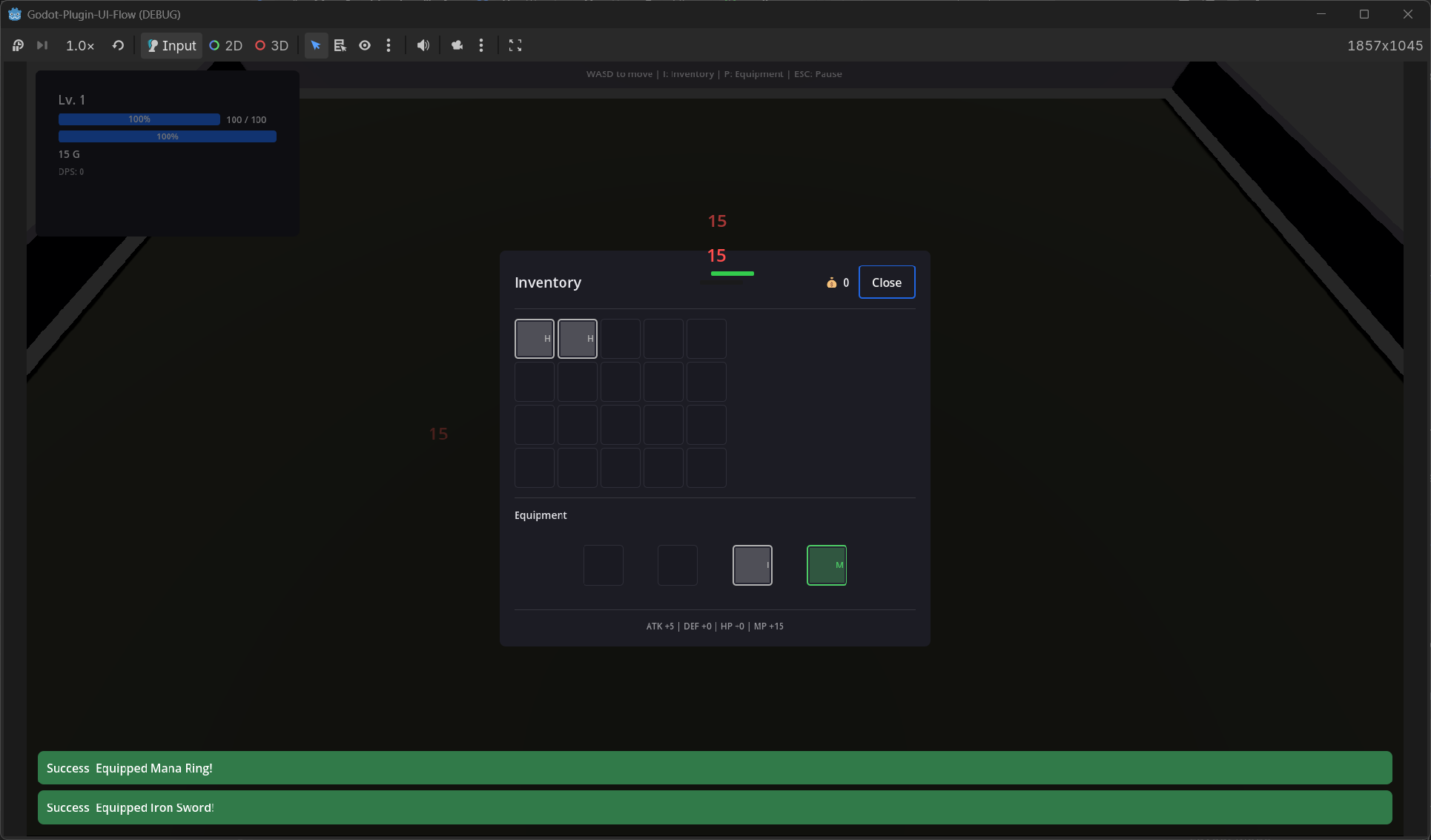Select the first H item slot
Image resolution: width=1431 pixels, height=840 pixels.
(535, 339)
